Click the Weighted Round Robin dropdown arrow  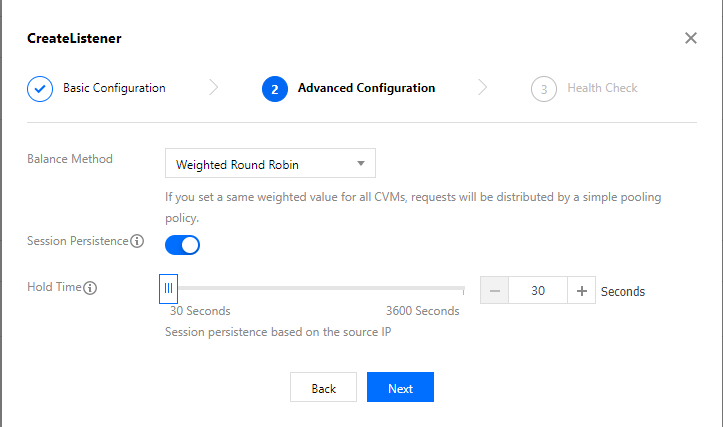point(360,164)
